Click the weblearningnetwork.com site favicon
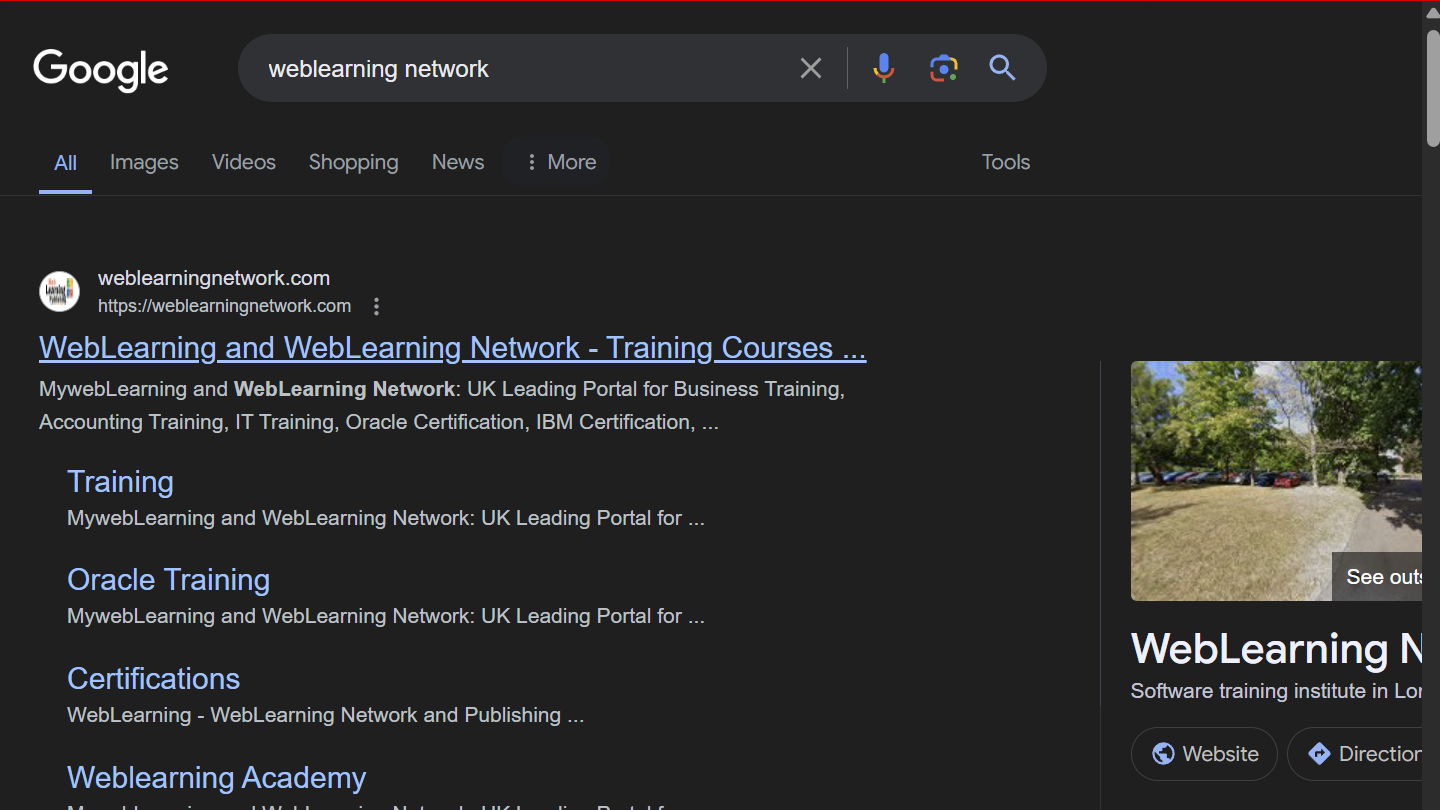The width and height of the screenshot is (1440, 810). (x=59, y=291)
